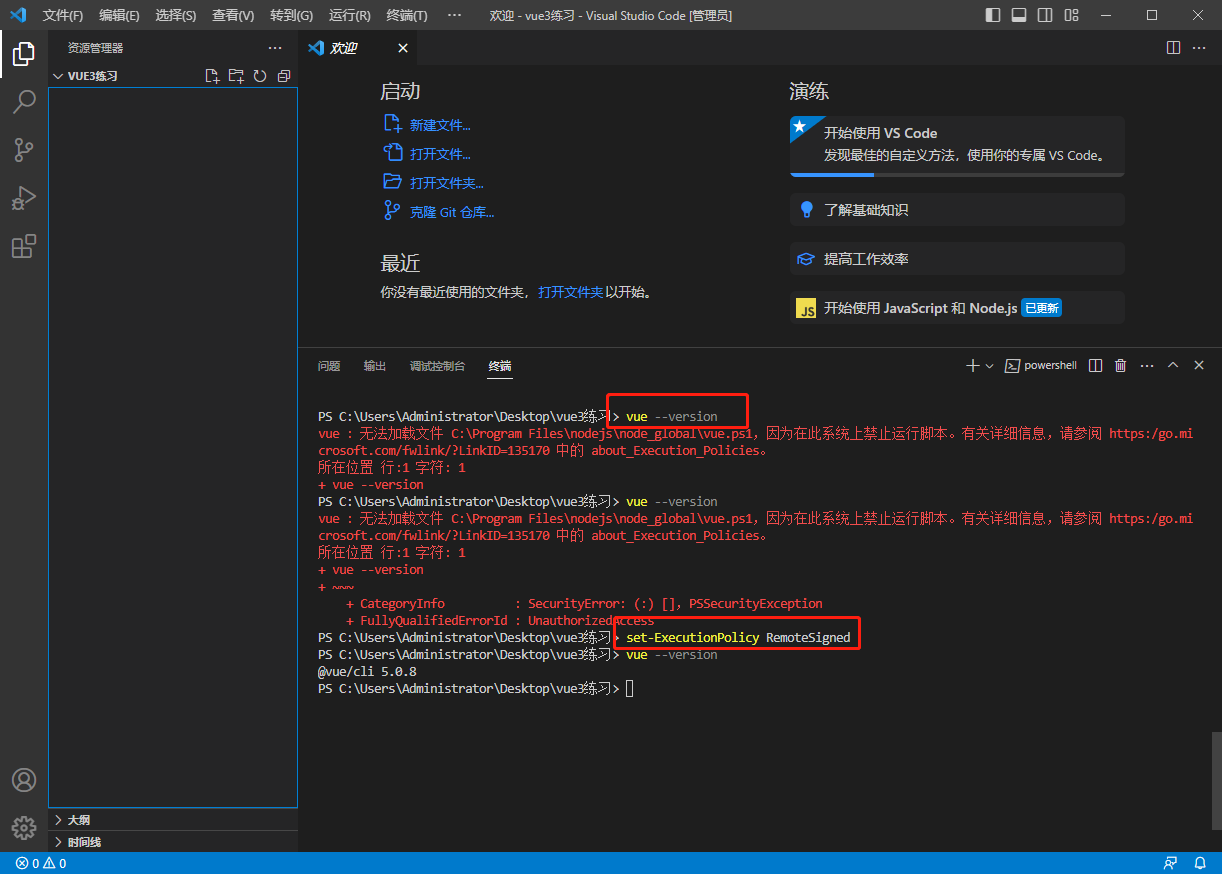
Task: Open the terminal launch profile dropdown
Action: click(990, 366)
